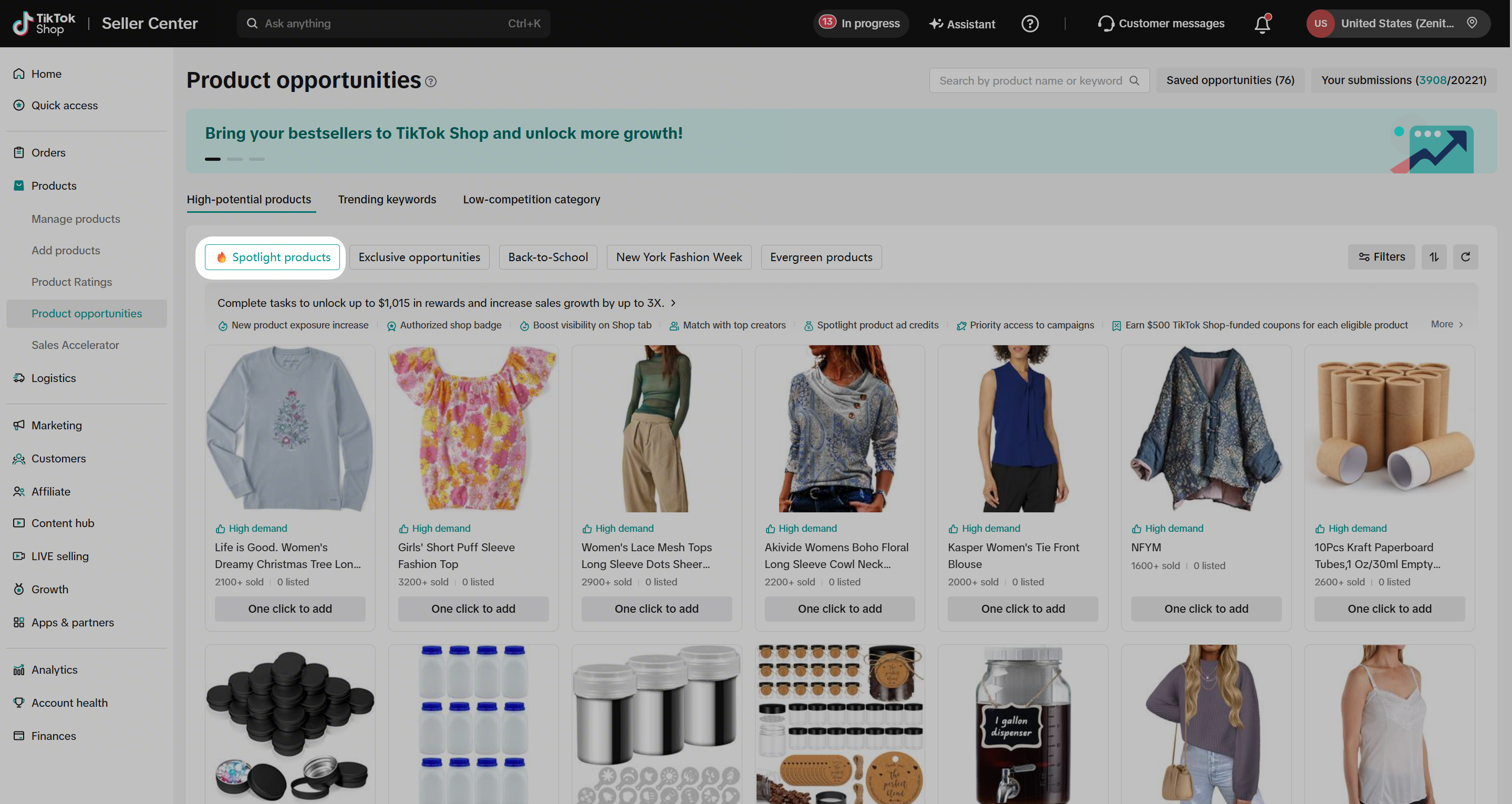Image resolution: width=1512 pixels, height=804 pixels.
Task: Open the 1 gallon dispenser product thumbnail
Action: click(1023, 724)
